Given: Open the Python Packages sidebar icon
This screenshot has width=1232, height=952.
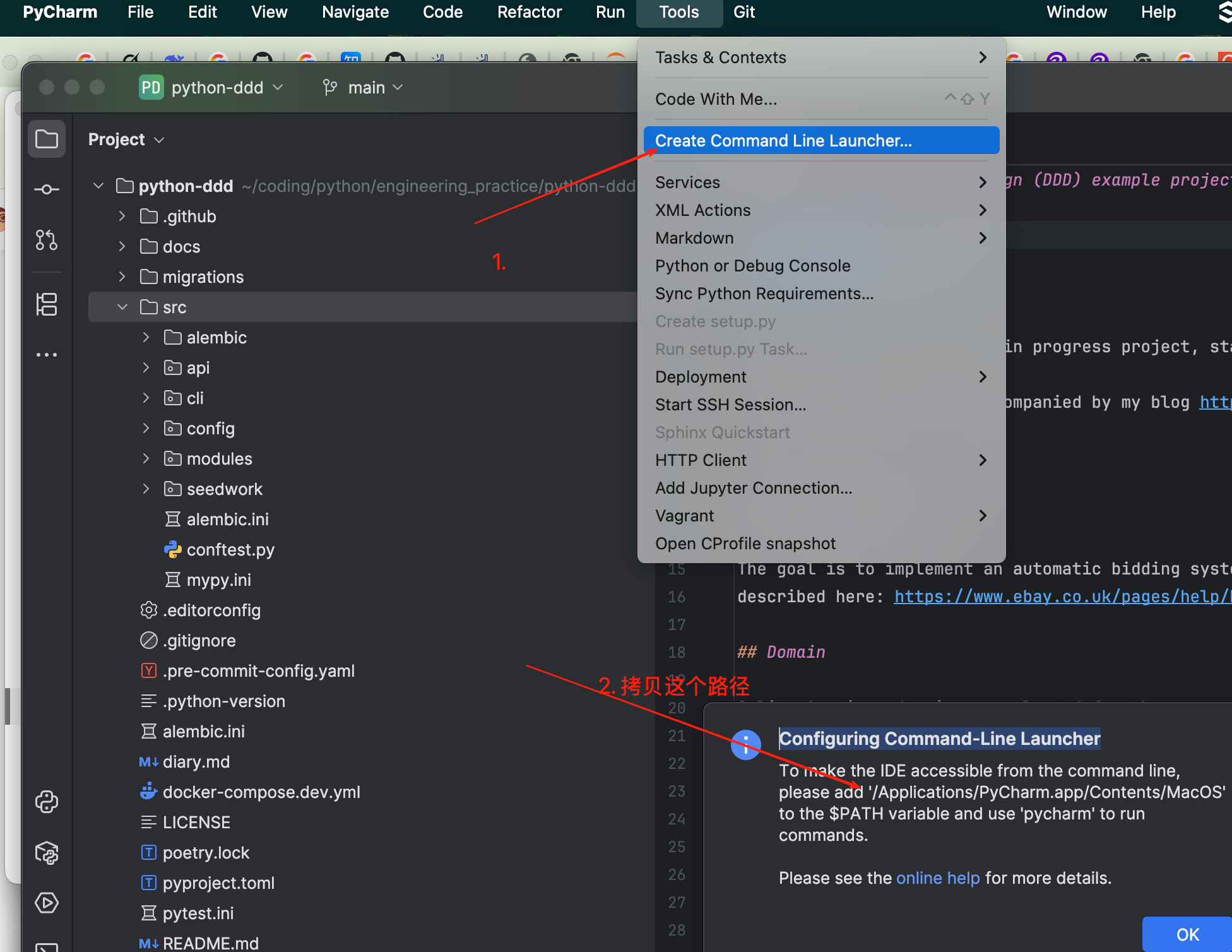Looking at the screenshot, I should pos(47,852).
